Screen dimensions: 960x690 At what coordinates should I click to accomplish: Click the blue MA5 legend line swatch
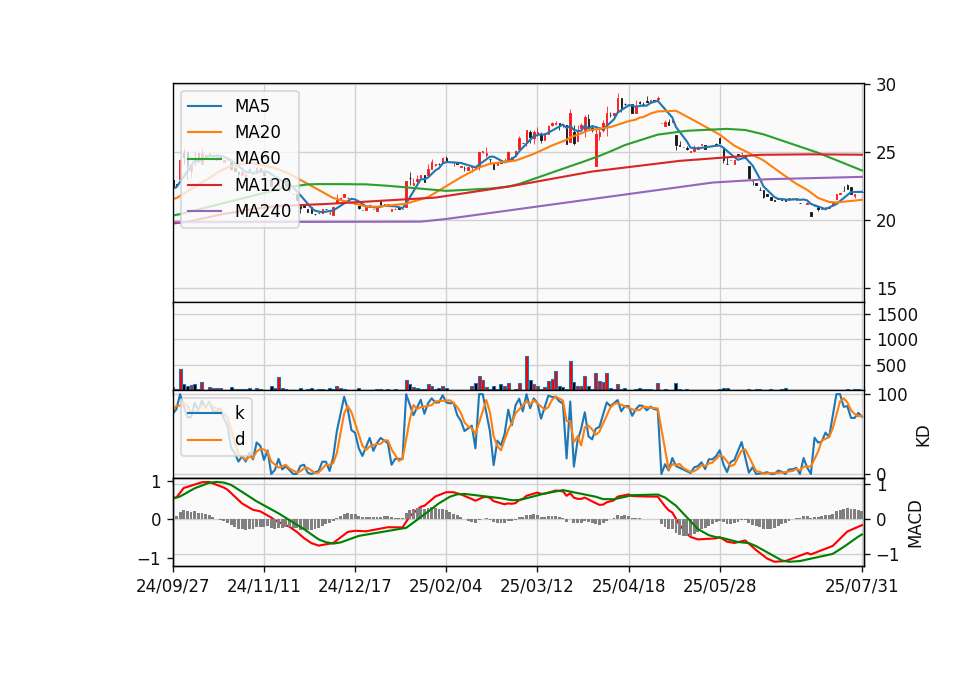[x=204, y=106]
